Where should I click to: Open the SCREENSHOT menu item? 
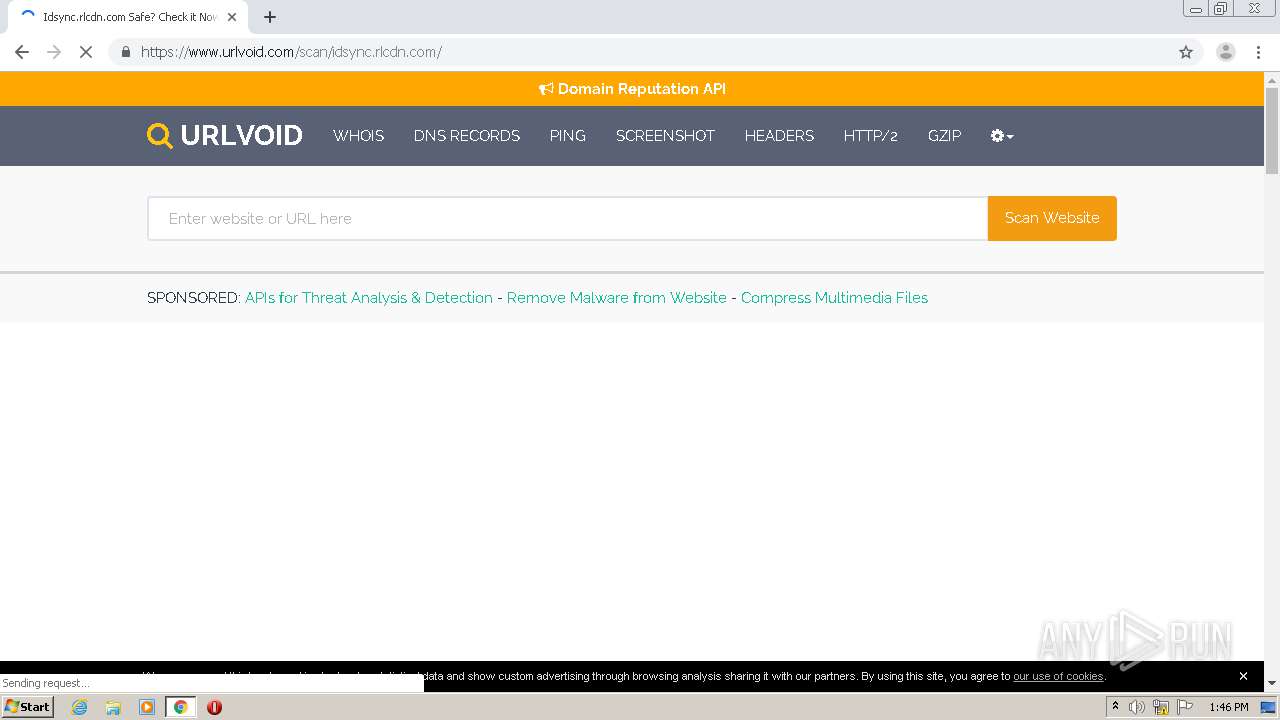(665, 136)
